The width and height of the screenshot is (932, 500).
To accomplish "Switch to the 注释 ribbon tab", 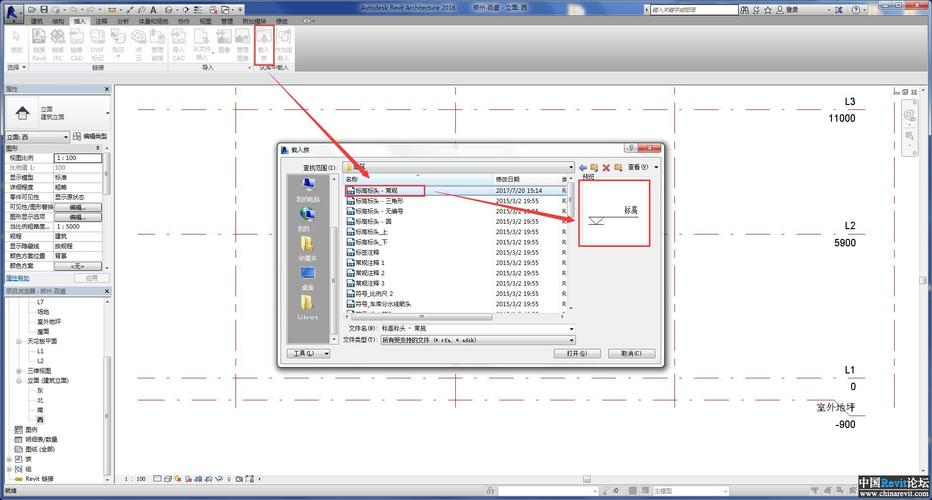I will coord(102,21).
